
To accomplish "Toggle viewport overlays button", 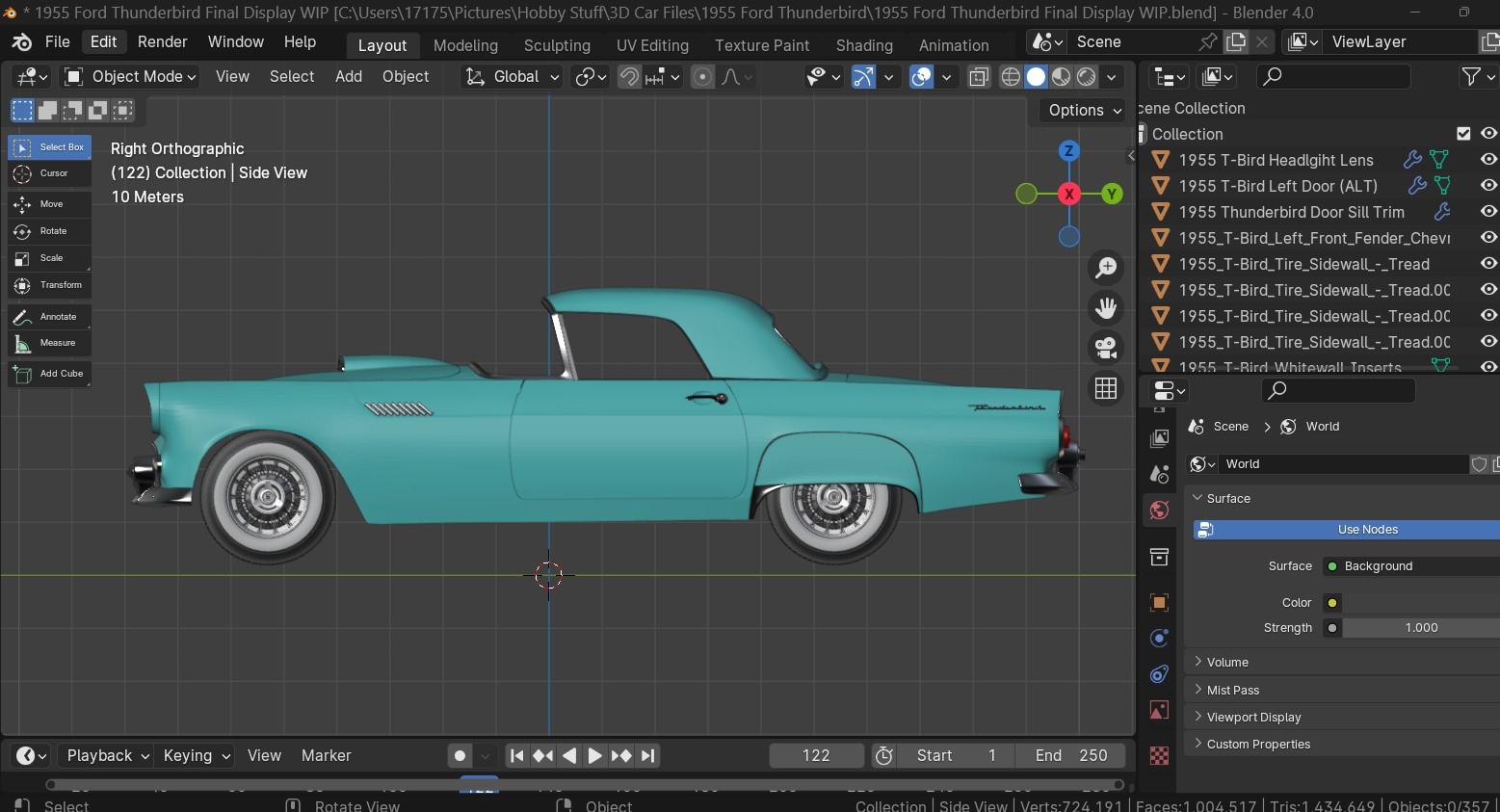I will coord(922,77).
